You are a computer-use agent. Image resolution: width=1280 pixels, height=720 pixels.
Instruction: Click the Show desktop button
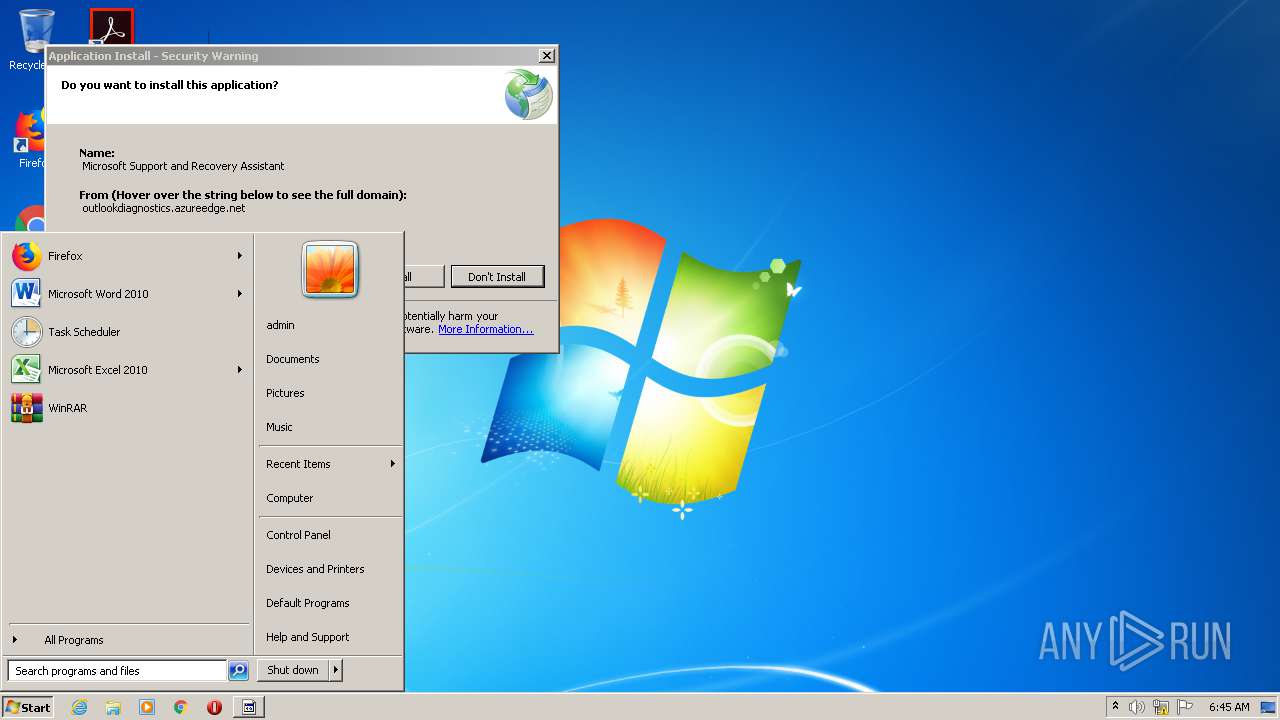pos(1269,707)
